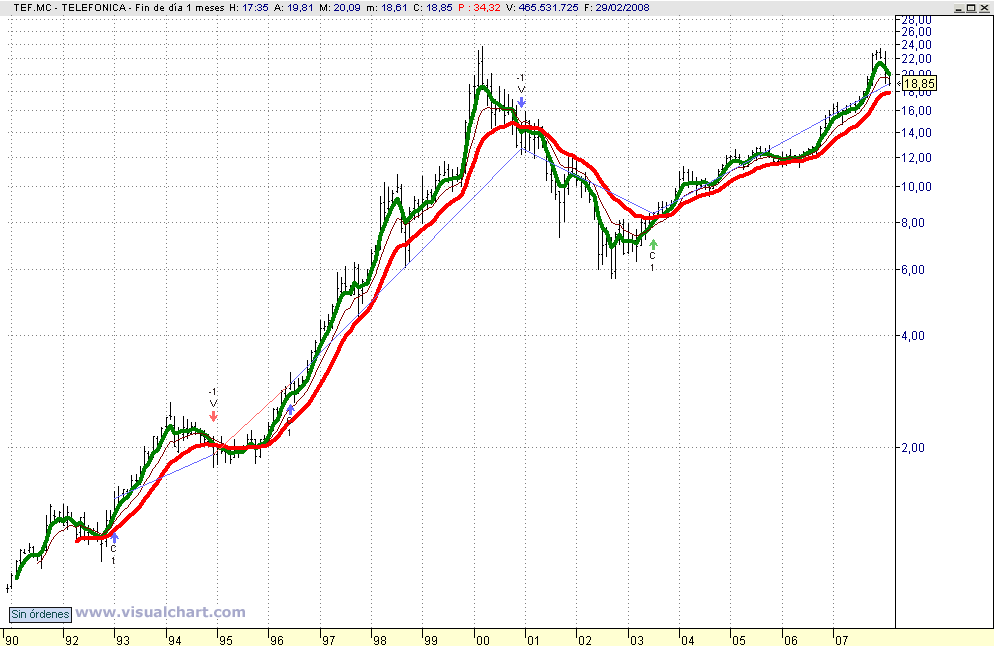Click the '90 year label on time axis

coord(11,640)
